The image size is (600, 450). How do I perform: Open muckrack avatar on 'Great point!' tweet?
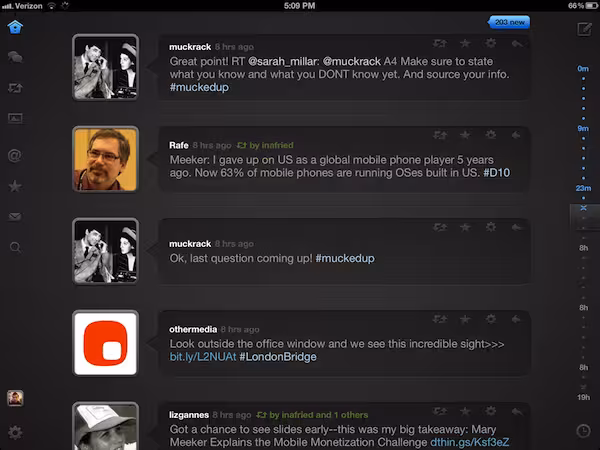pyautogui.click(x=105, y=67)
